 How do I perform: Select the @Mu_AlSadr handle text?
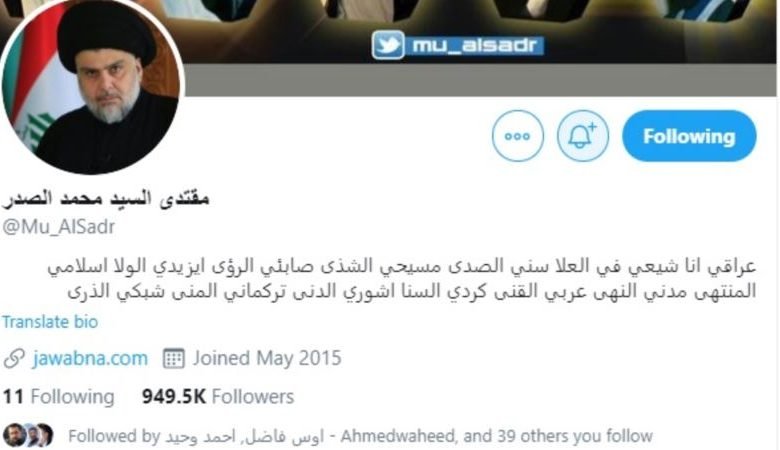(59, 227)
